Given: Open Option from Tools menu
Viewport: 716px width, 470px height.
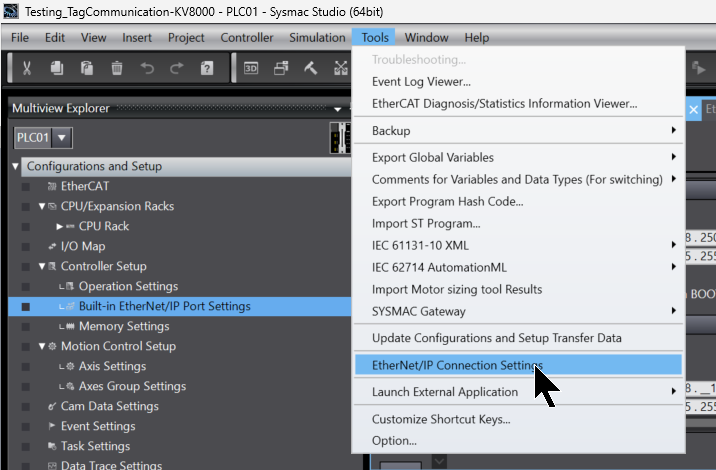Looking at the screenshot, I should tap(518, 440).
